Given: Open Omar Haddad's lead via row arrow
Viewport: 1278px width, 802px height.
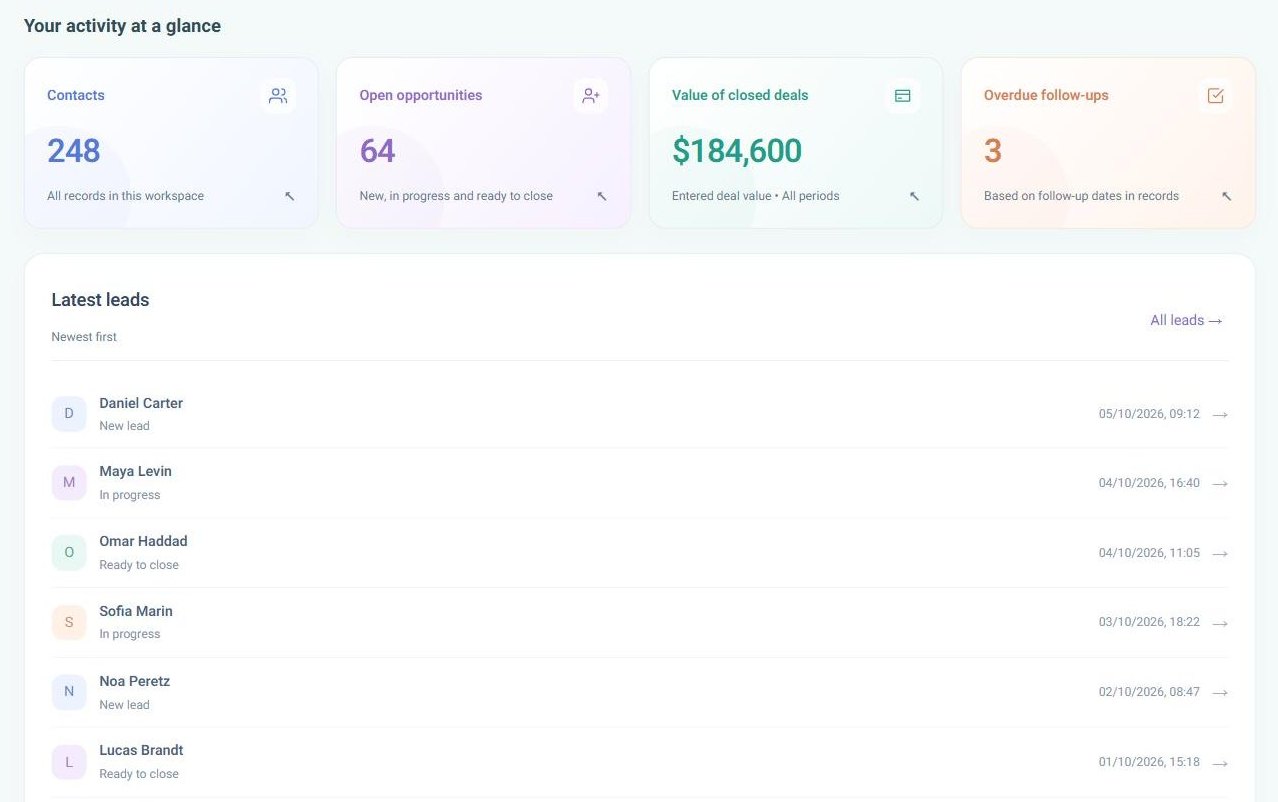Looking at the screenshot, I should 1220,553.
